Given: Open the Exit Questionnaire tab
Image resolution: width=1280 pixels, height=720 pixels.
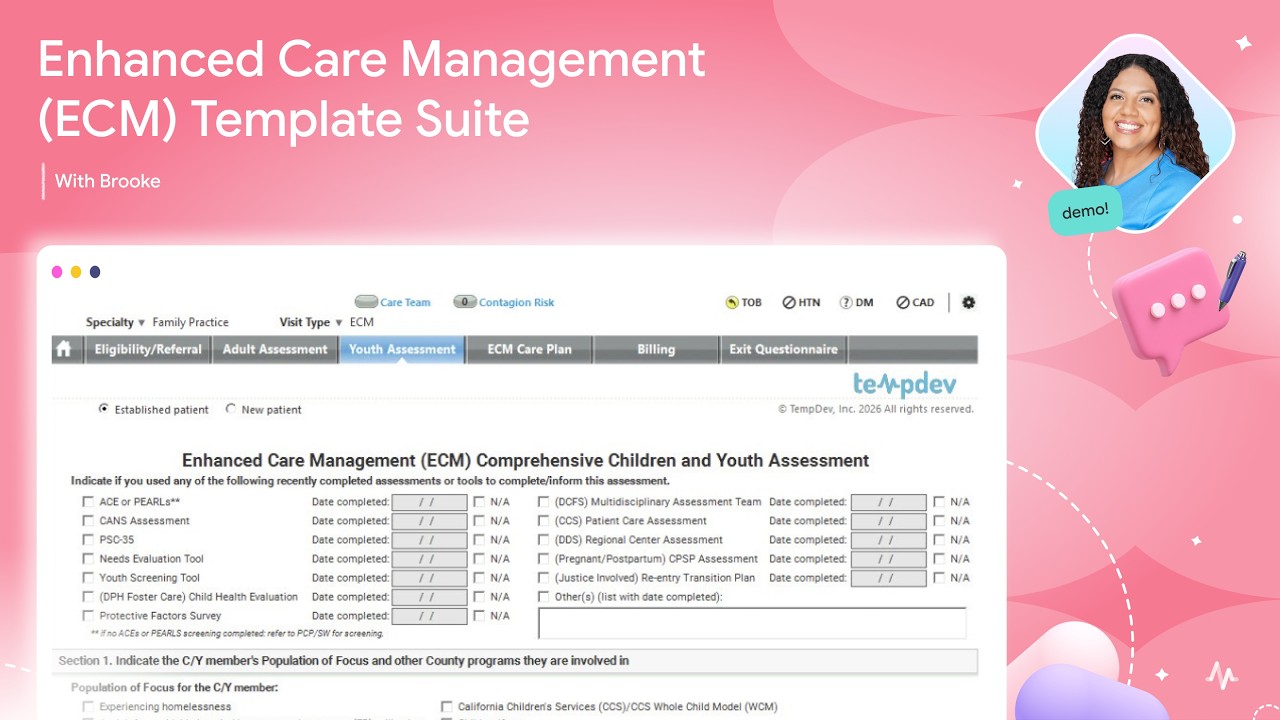Looking at the screenshot, I should pos(783,350).
